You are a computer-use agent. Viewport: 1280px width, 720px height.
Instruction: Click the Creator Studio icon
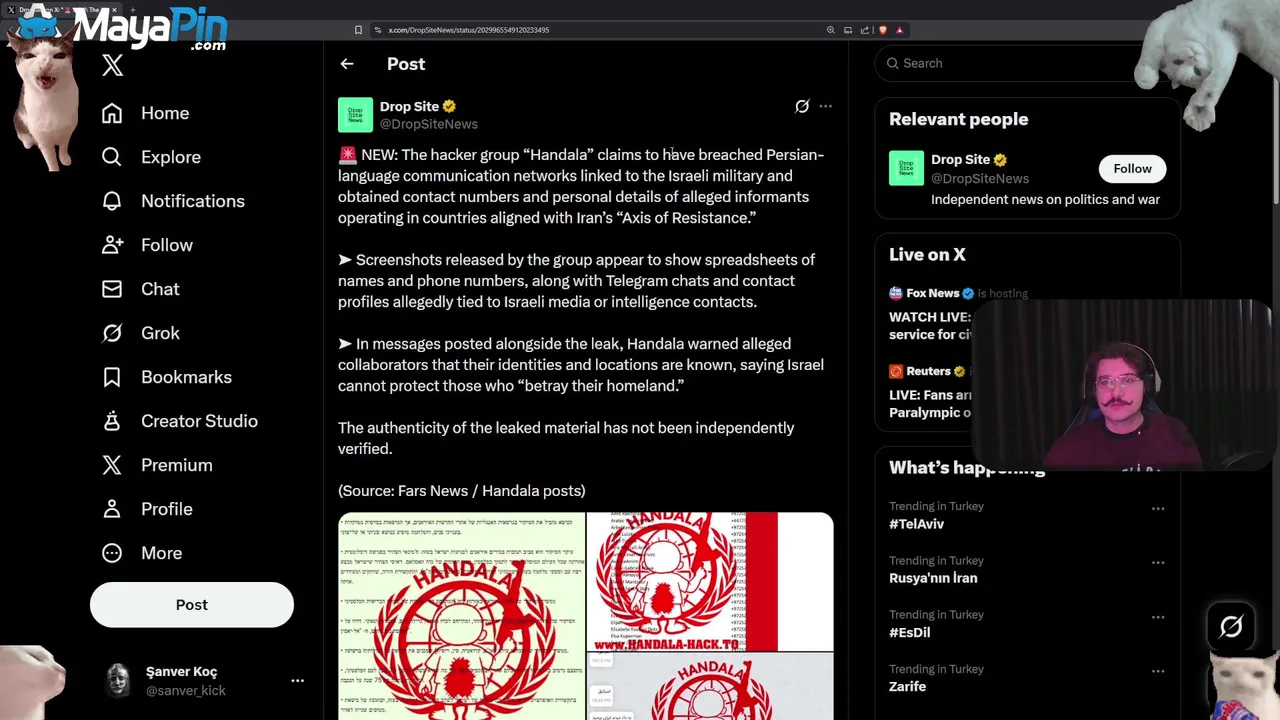(x=112, y=421)
